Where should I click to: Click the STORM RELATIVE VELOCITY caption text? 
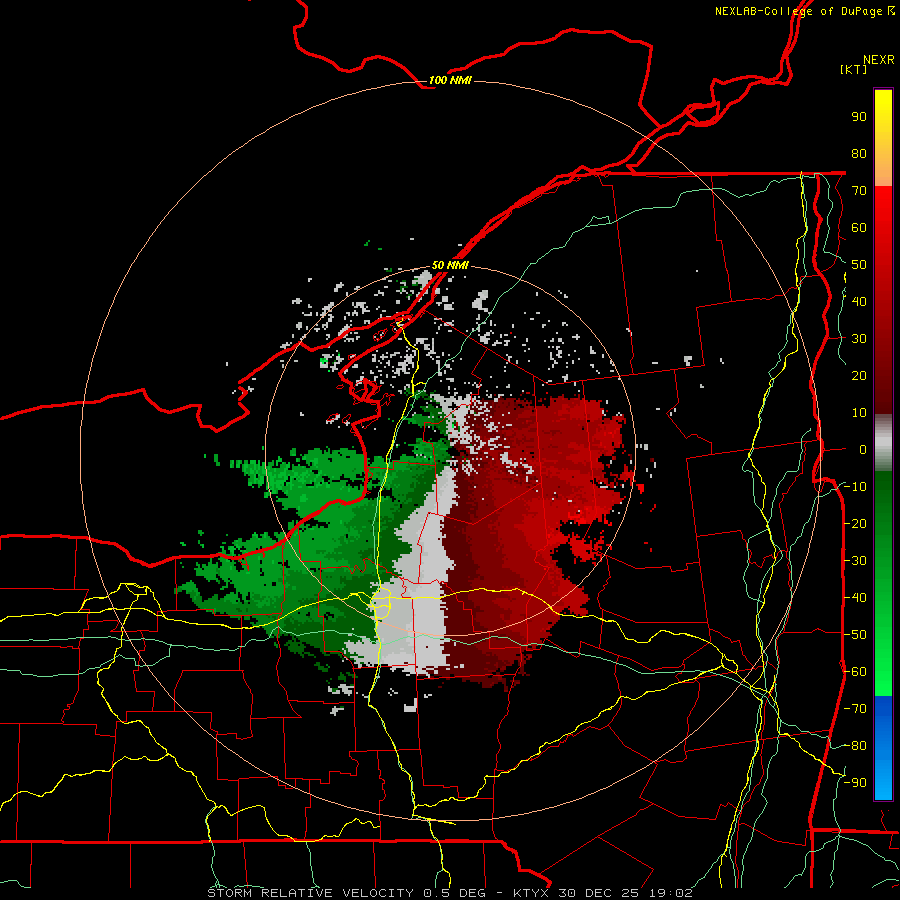[x=310, y=893]
